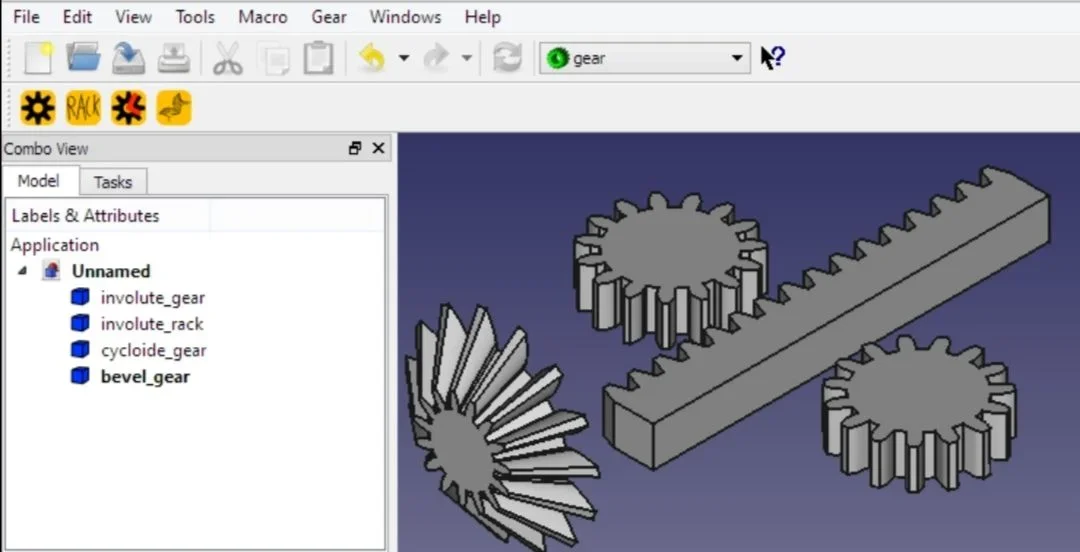Create an involute gear with toolbar icon

coord(37,108)
